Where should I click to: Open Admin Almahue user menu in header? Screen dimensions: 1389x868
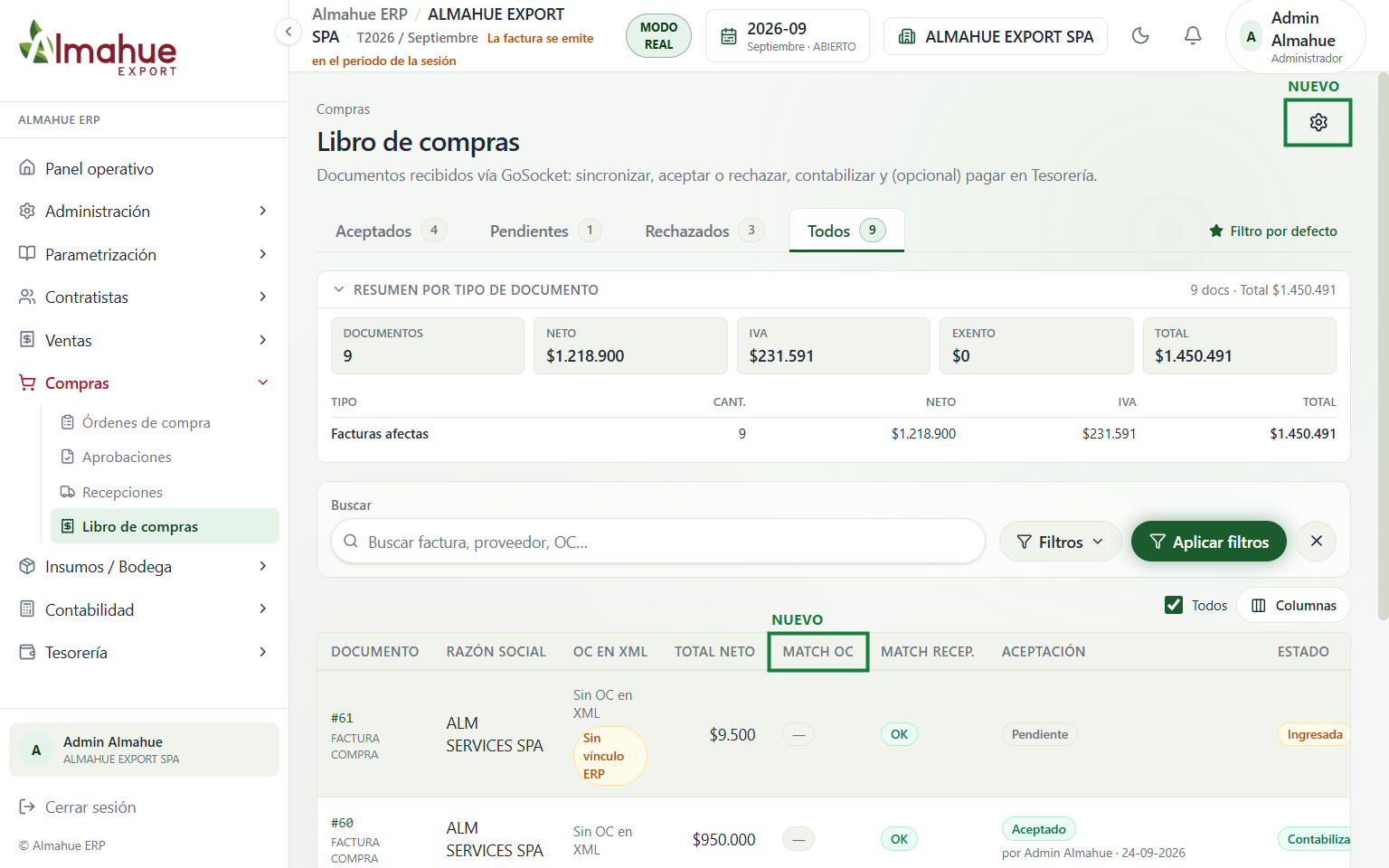(1296, 36)
